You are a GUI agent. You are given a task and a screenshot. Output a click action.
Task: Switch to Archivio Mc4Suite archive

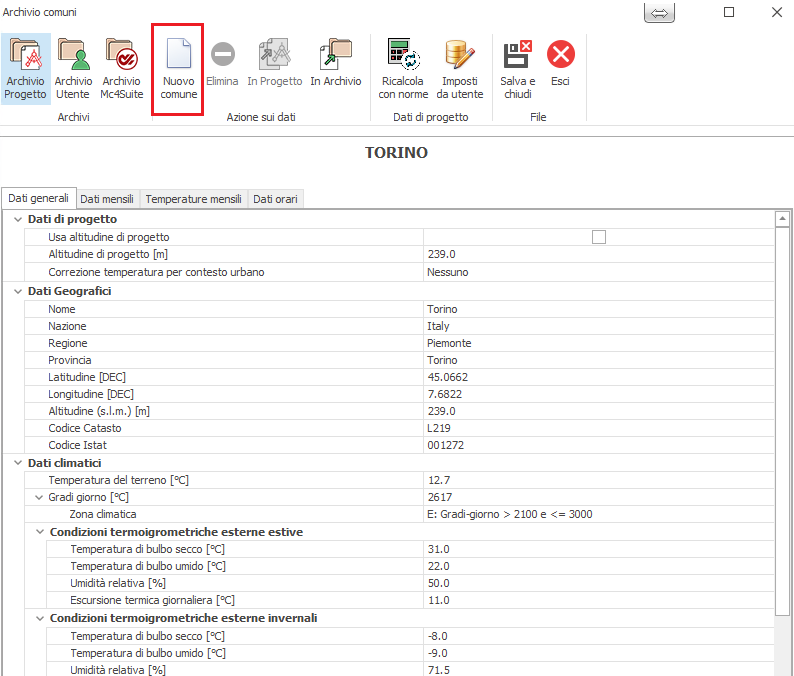(121, 68)
